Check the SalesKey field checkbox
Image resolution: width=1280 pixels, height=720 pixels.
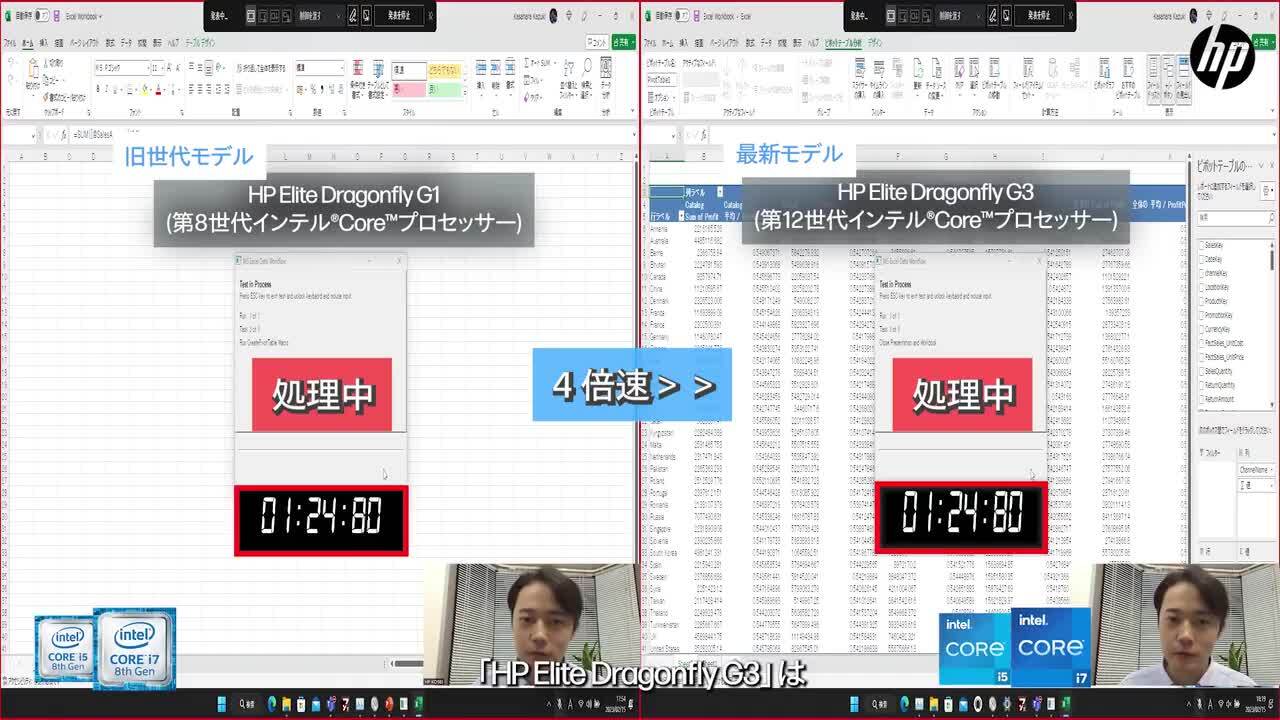coord(1202,245)
